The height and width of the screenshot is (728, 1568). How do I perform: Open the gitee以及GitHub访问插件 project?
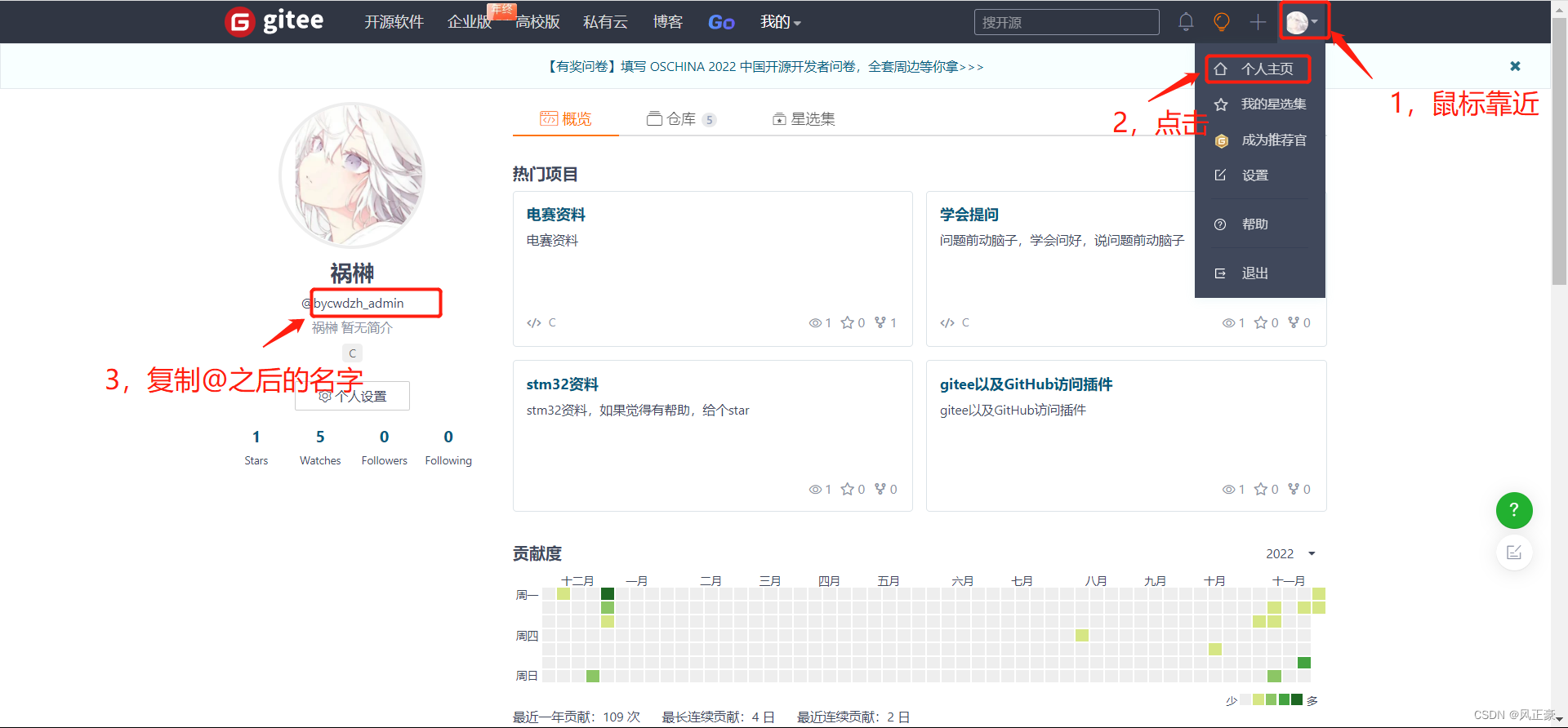pos(1026,384)
